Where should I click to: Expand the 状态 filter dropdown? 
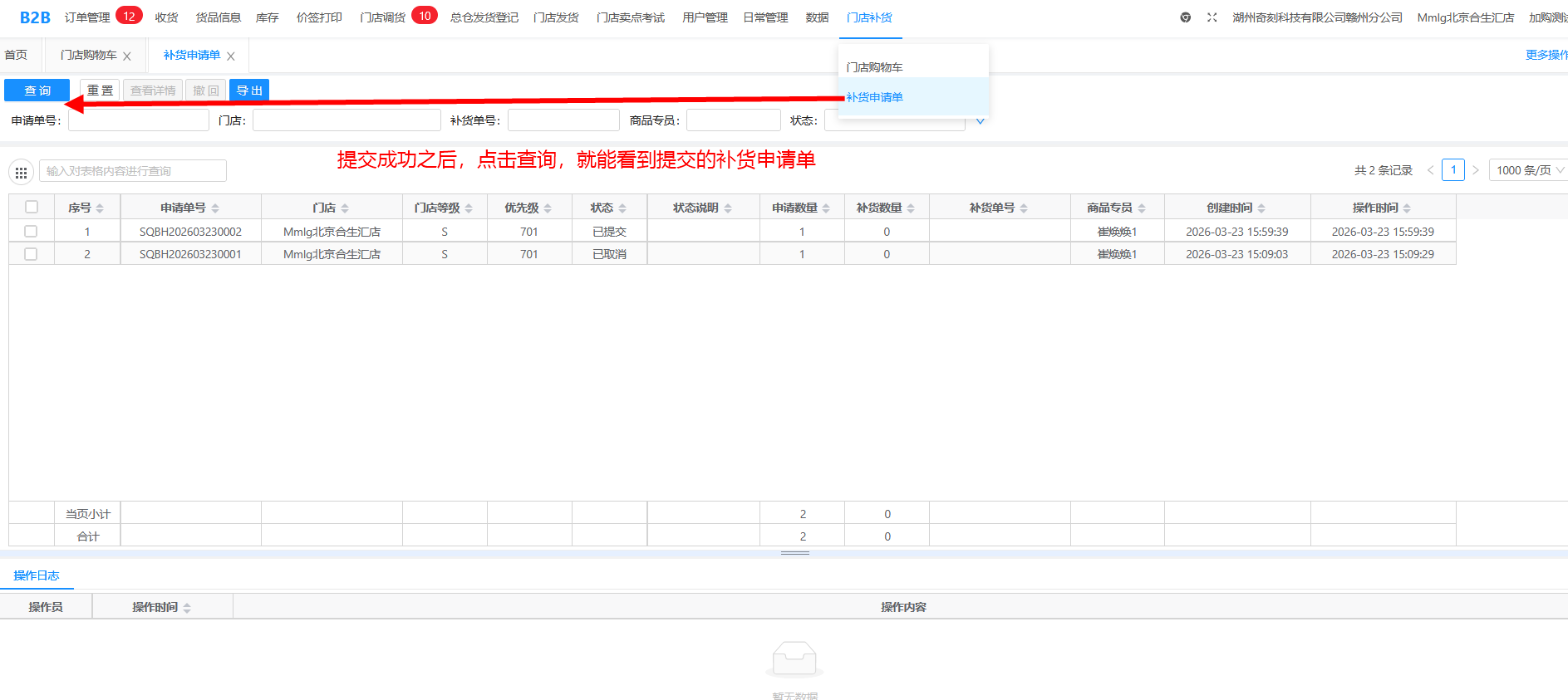click(x=980, y=121)
